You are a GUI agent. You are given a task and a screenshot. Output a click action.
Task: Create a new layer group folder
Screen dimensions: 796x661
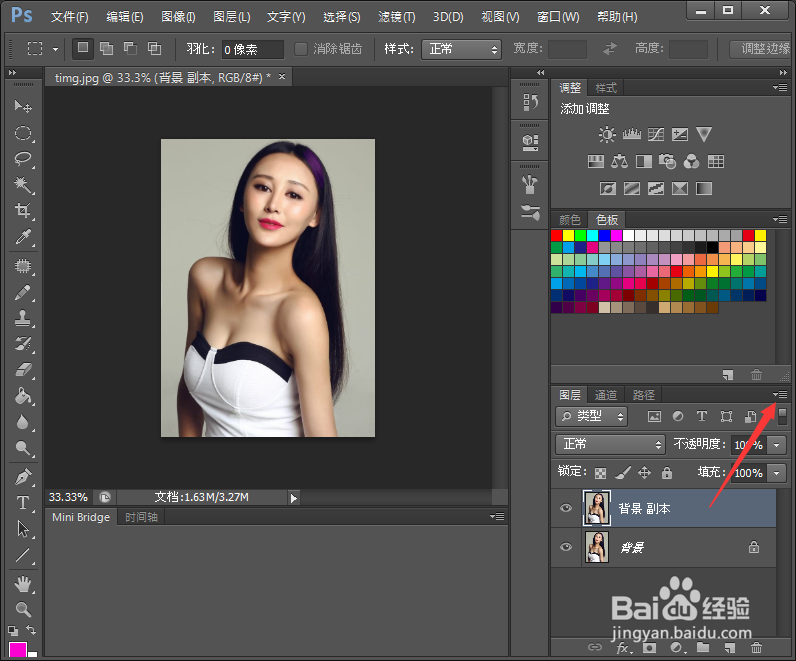point(703,647)
